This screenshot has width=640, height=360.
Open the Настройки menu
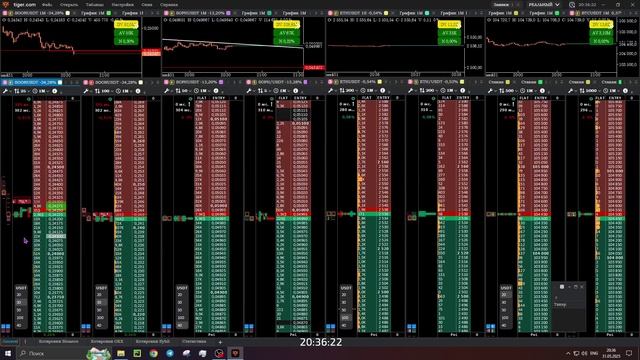(122, 4)
